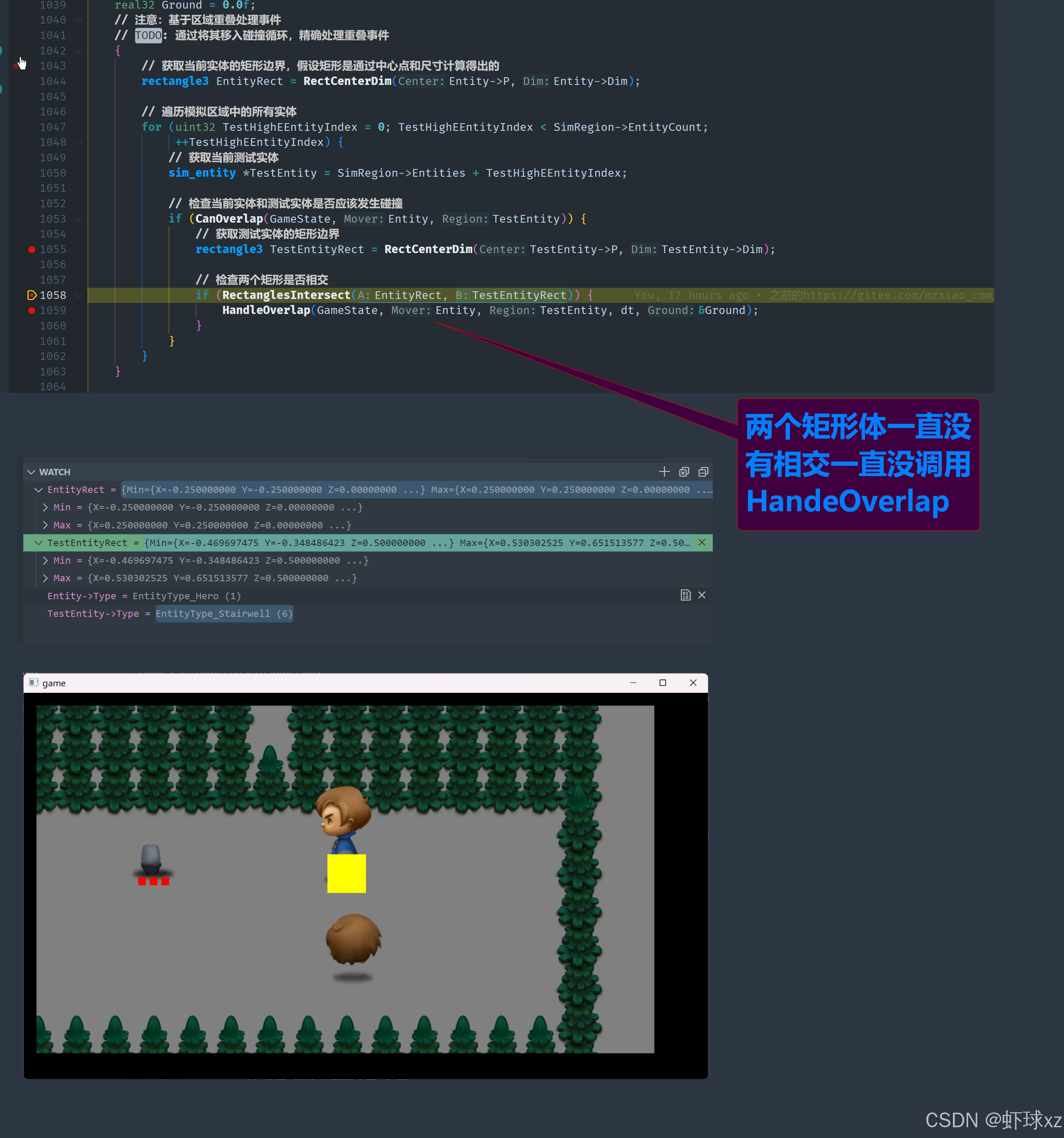Minimize the game window
Screen dimensions: 1064x1138
click(x=633, y=682)
